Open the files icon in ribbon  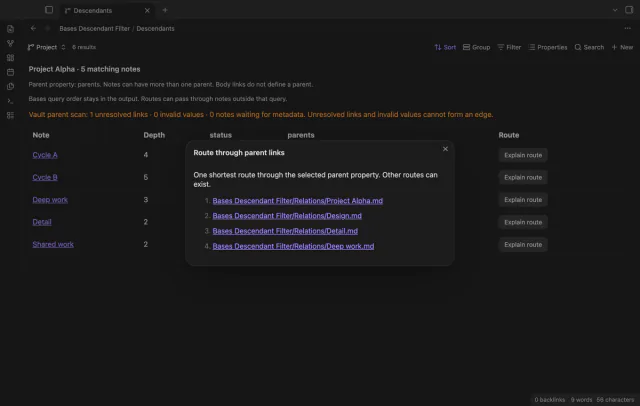(11, 29)
